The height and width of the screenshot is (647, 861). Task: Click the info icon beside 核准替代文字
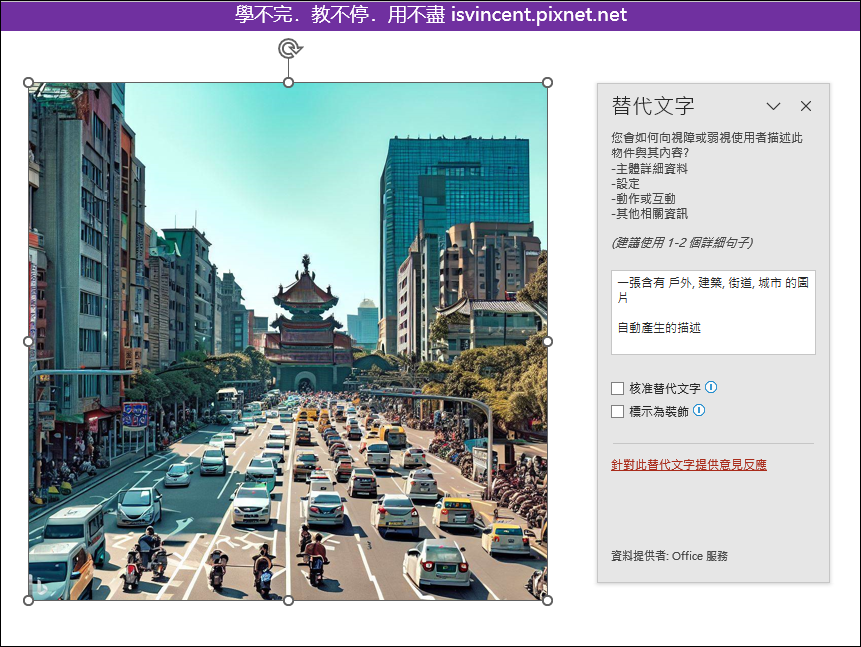pos(711,387)
